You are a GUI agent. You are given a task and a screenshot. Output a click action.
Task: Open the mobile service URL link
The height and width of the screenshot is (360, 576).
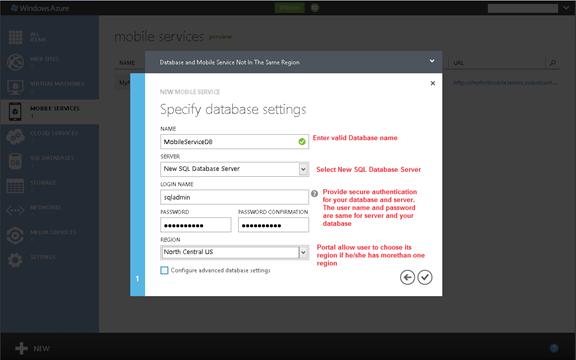pyautogui.click(x=505, y=83)
